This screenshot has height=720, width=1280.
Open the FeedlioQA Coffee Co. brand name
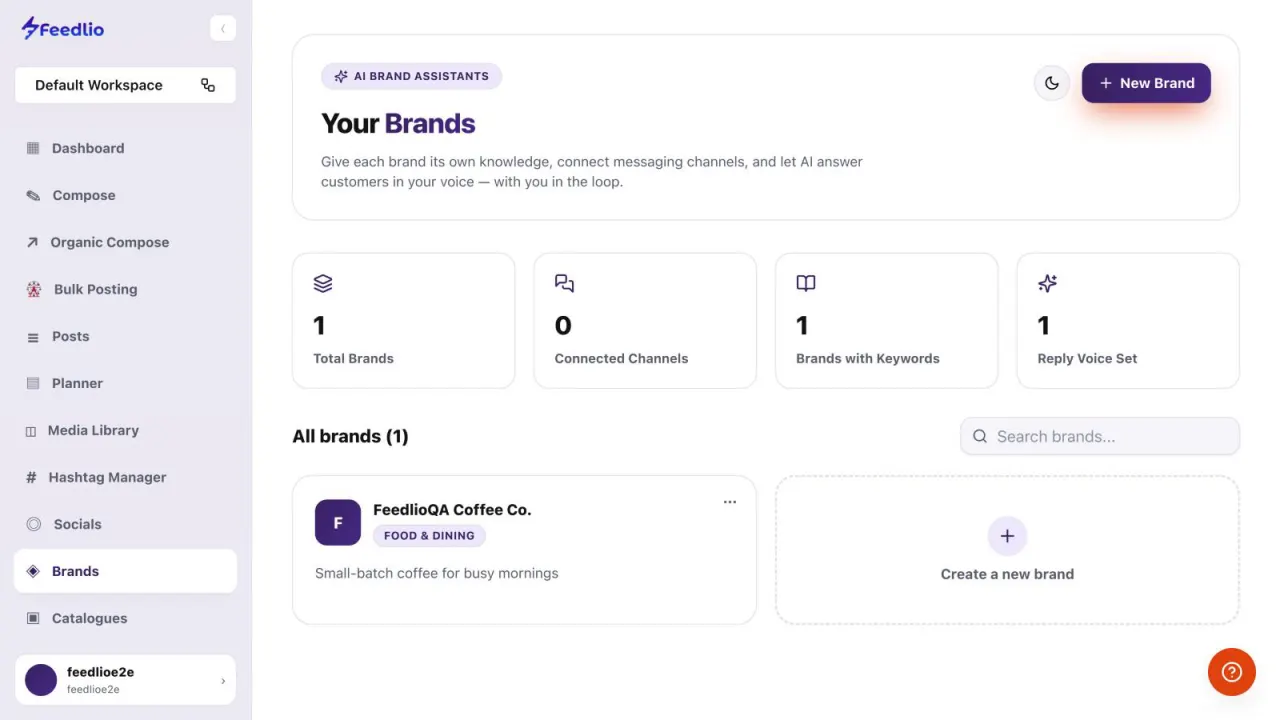tap(452, 510)
